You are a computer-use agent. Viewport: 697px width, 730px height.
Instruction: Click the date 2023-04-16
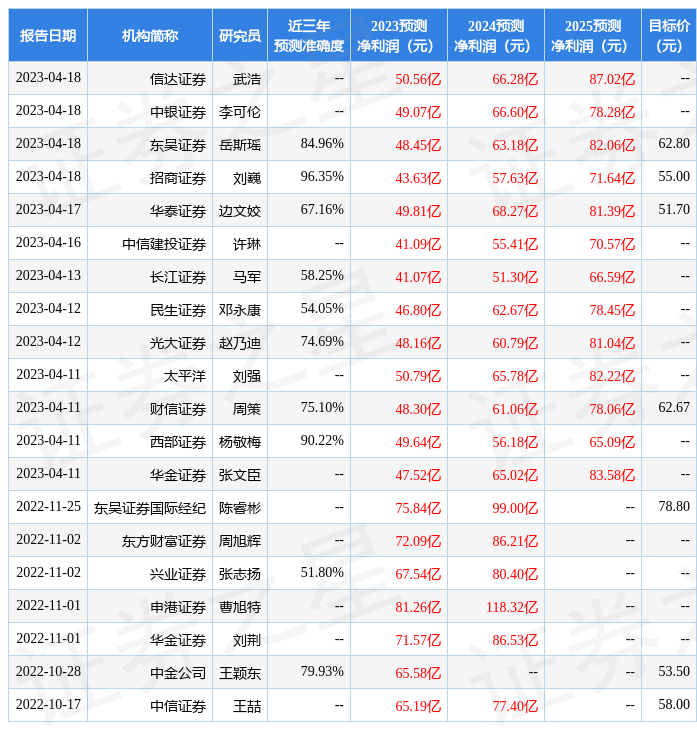[48, 243]
